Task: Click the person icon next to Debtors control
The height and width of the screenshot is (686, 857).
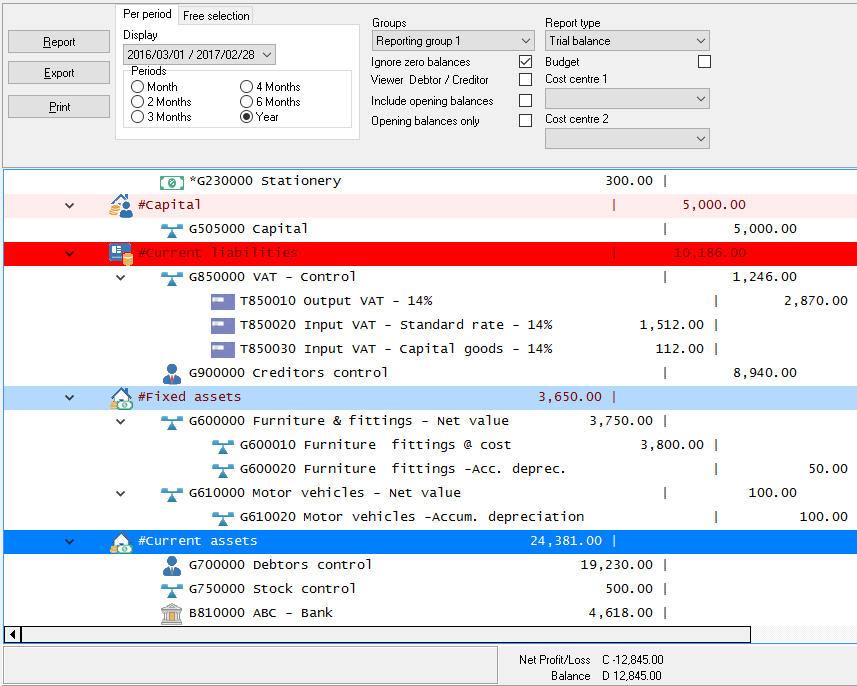Action: 172,565
